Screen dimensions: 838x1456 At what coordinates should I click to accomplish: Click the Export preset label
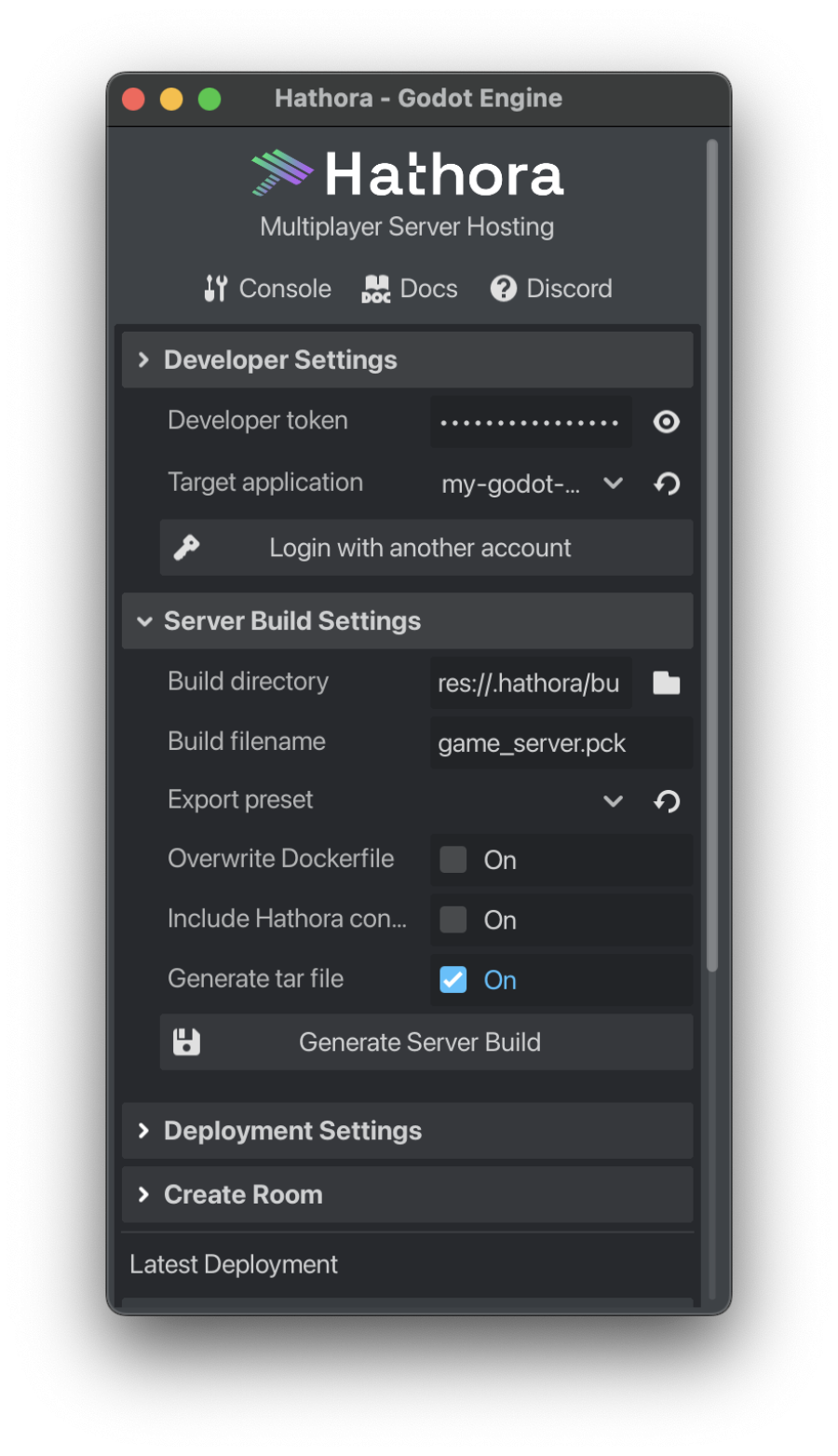click(x=240, y=800)
